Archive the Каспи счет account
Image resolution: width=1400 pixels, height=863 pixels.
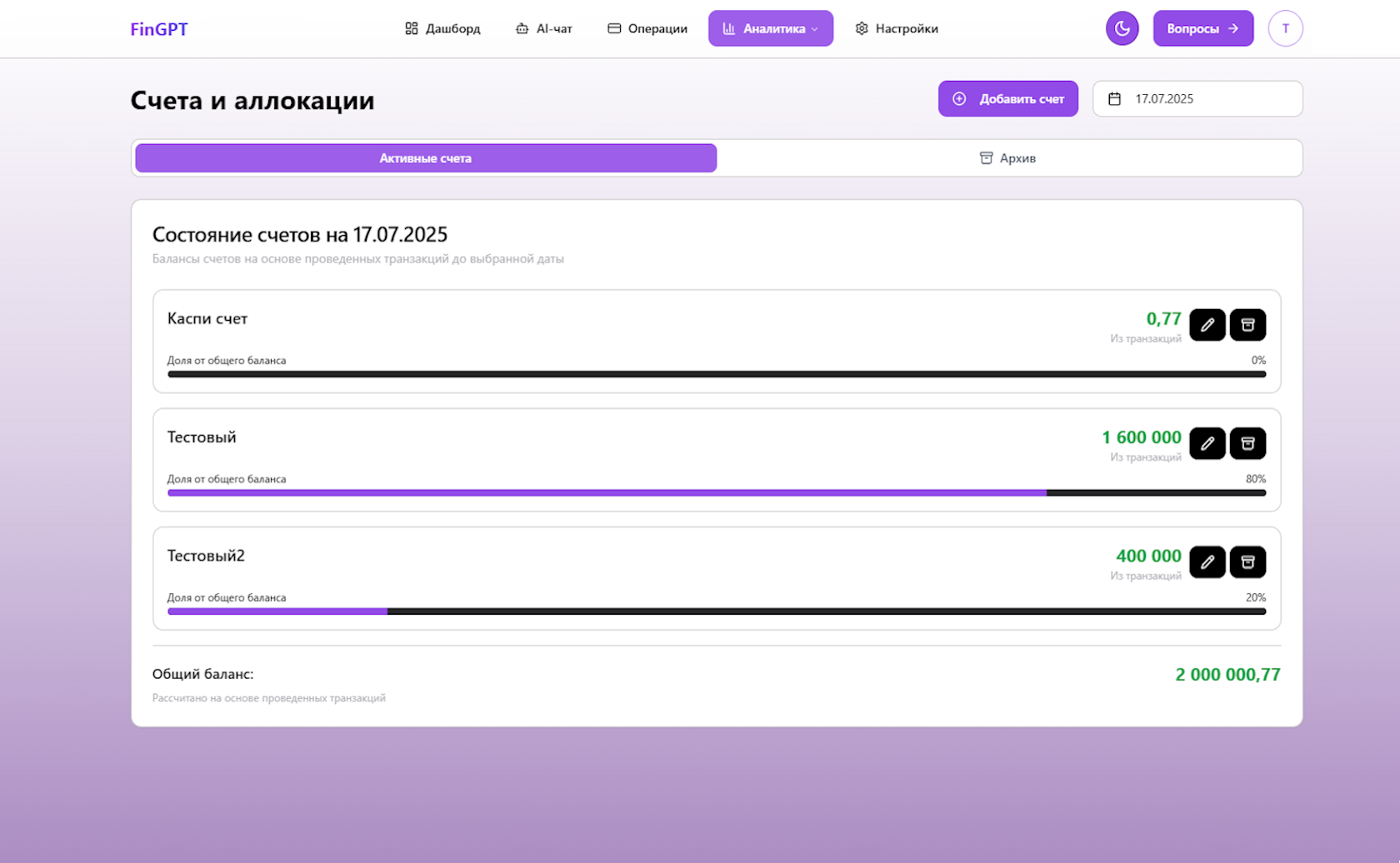tap(1247, 325)
